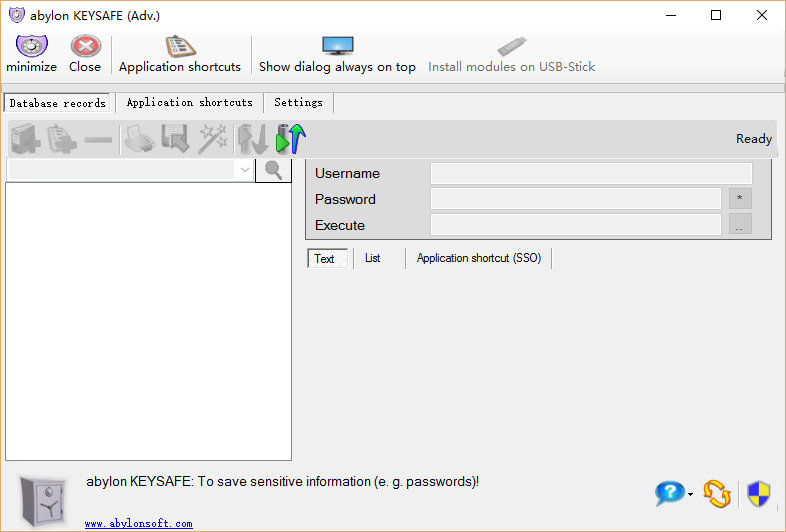Image resolution: width=786 pixels, height=532 pixels.
Task: Expand the record search dropdown arrow
Action: coord(245,170)
